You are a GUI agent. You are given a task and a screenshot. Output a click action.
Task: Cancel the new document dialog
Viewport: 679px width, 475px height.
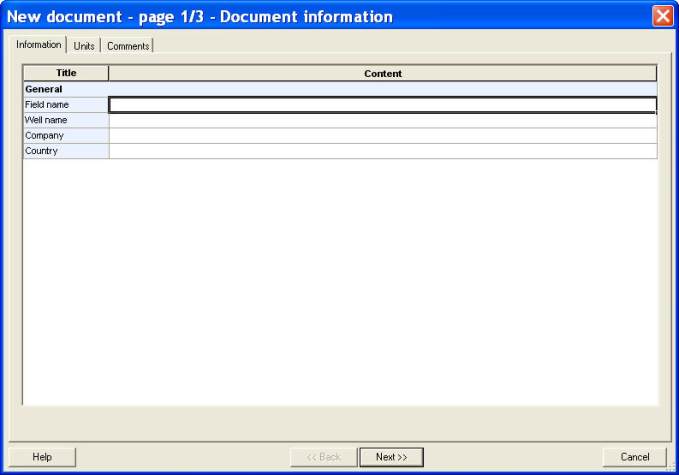click(634, 457)
